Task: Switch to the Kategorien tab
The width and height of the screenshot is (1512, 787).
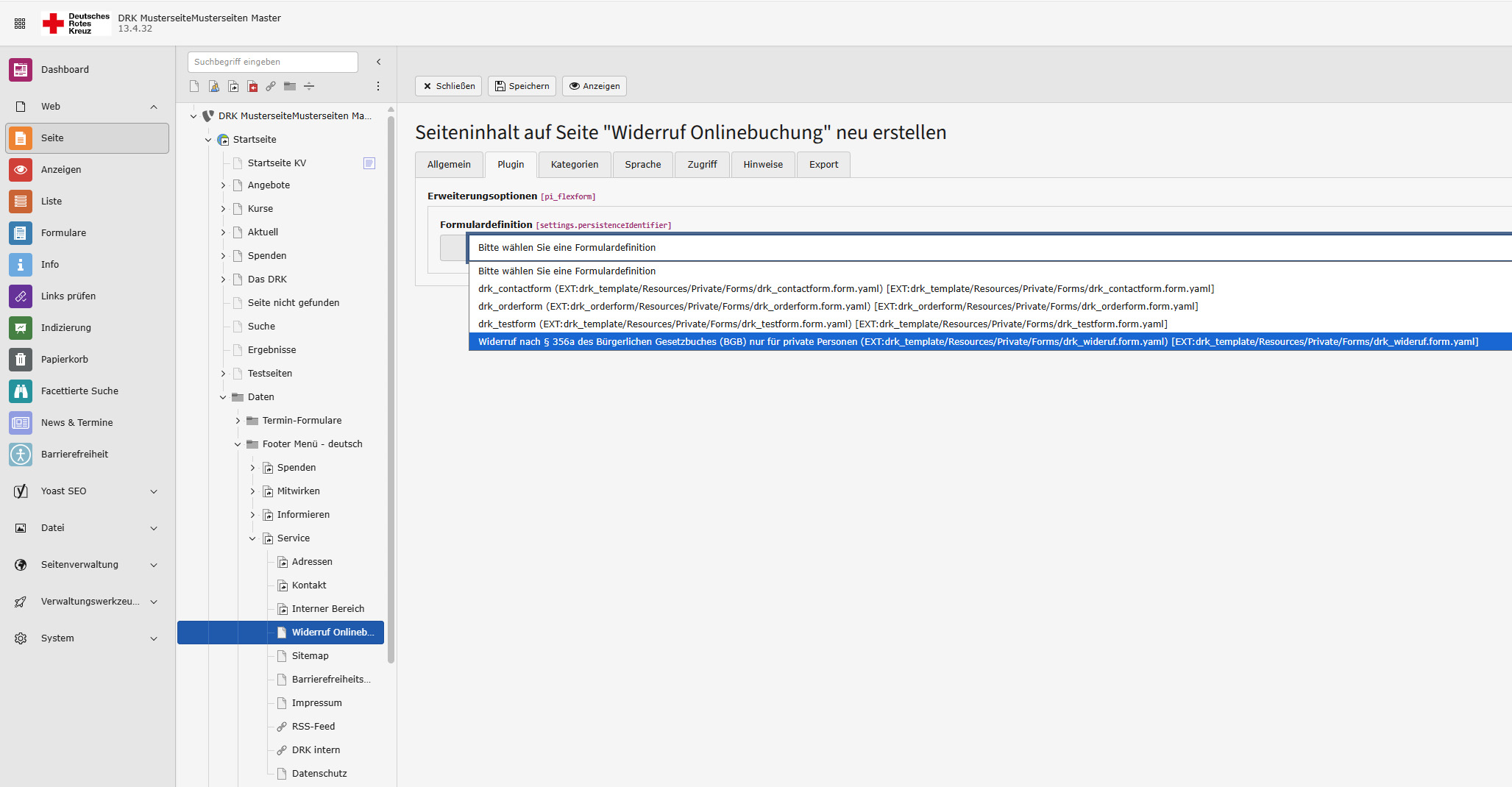Action: pyautogui.click(x=575, y=165)
